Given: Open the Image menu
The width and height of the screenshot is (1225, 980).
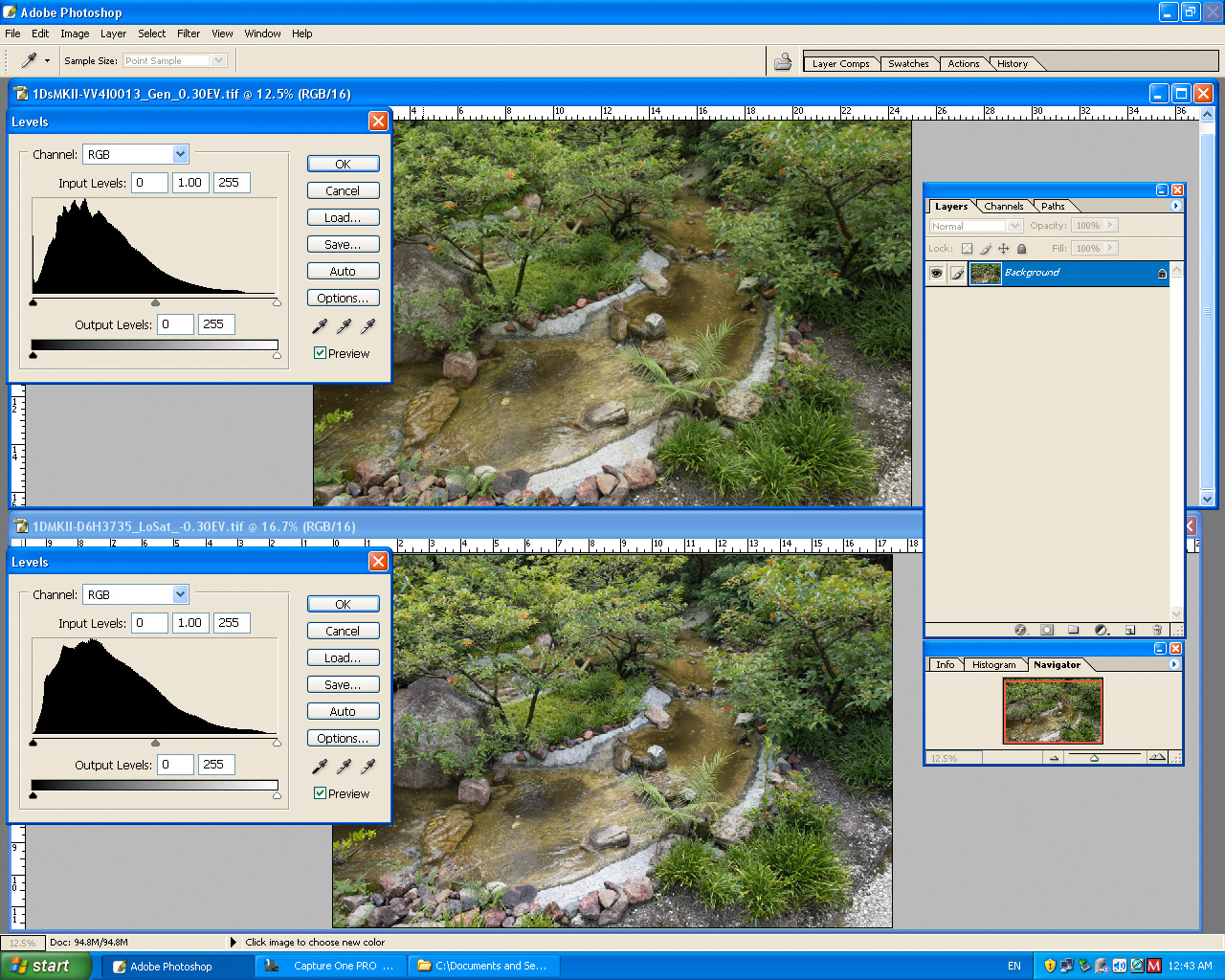Looking at the screenshot, I should point(75,33).
